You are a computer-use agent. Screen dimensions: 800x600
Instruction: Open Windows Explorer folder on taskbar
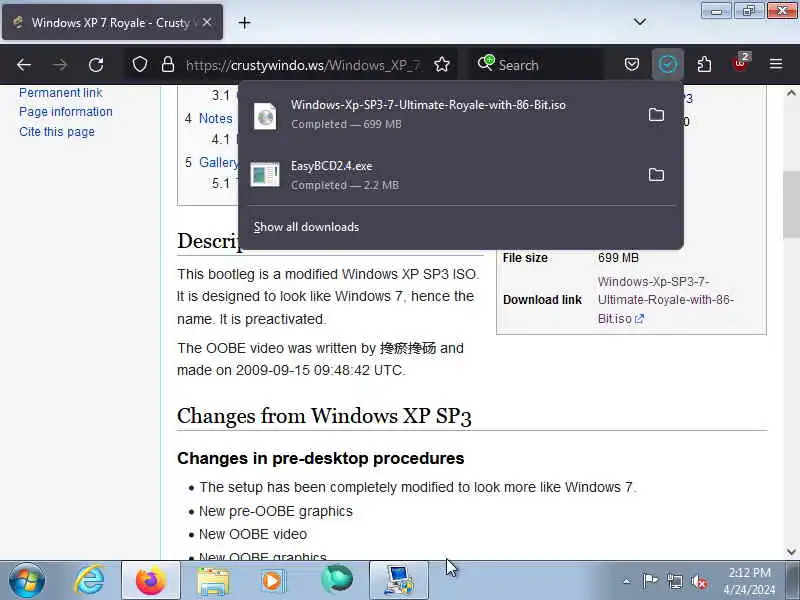coord(213,581)
